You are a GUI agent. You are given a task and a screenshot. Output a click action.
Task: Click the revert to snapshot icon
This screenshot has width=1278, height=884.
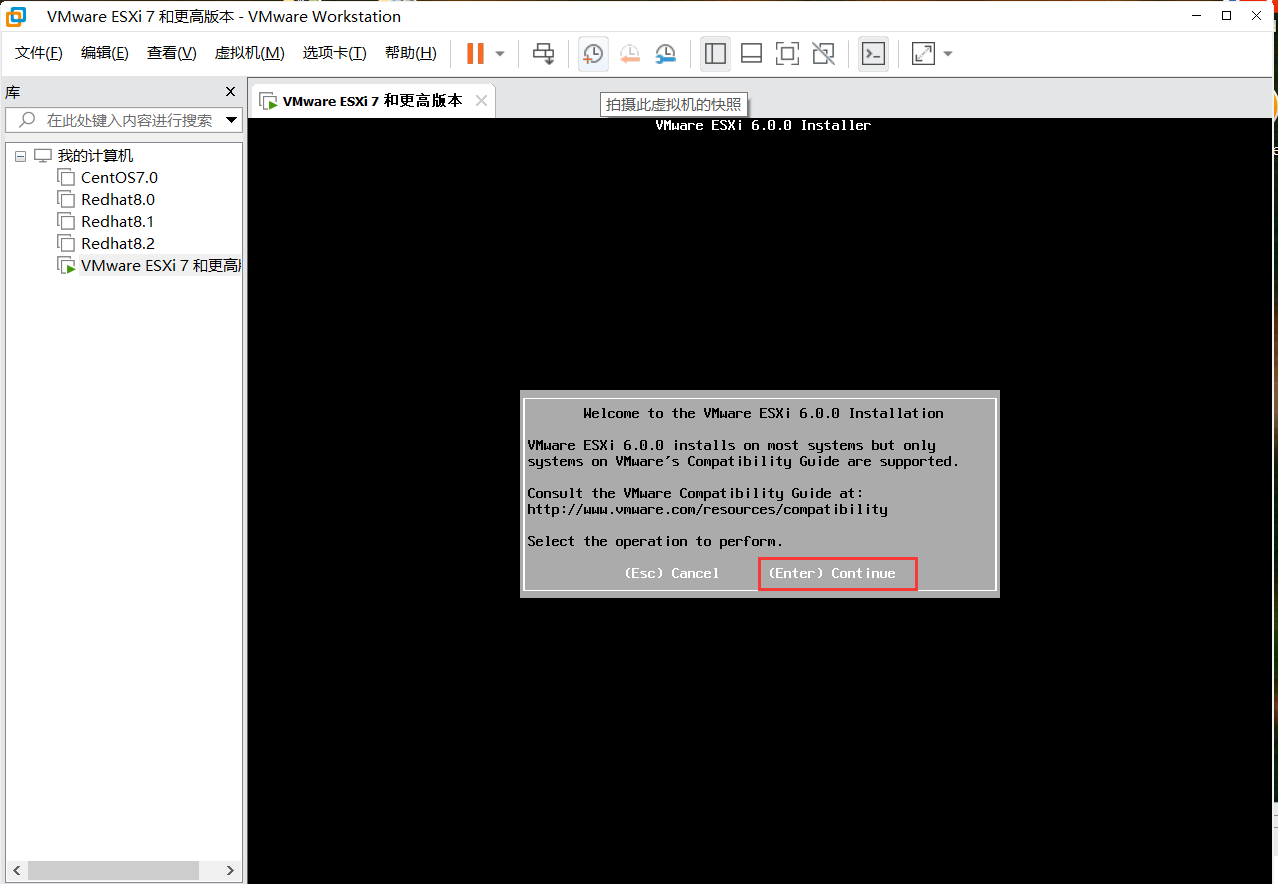[x=629, y=54]
